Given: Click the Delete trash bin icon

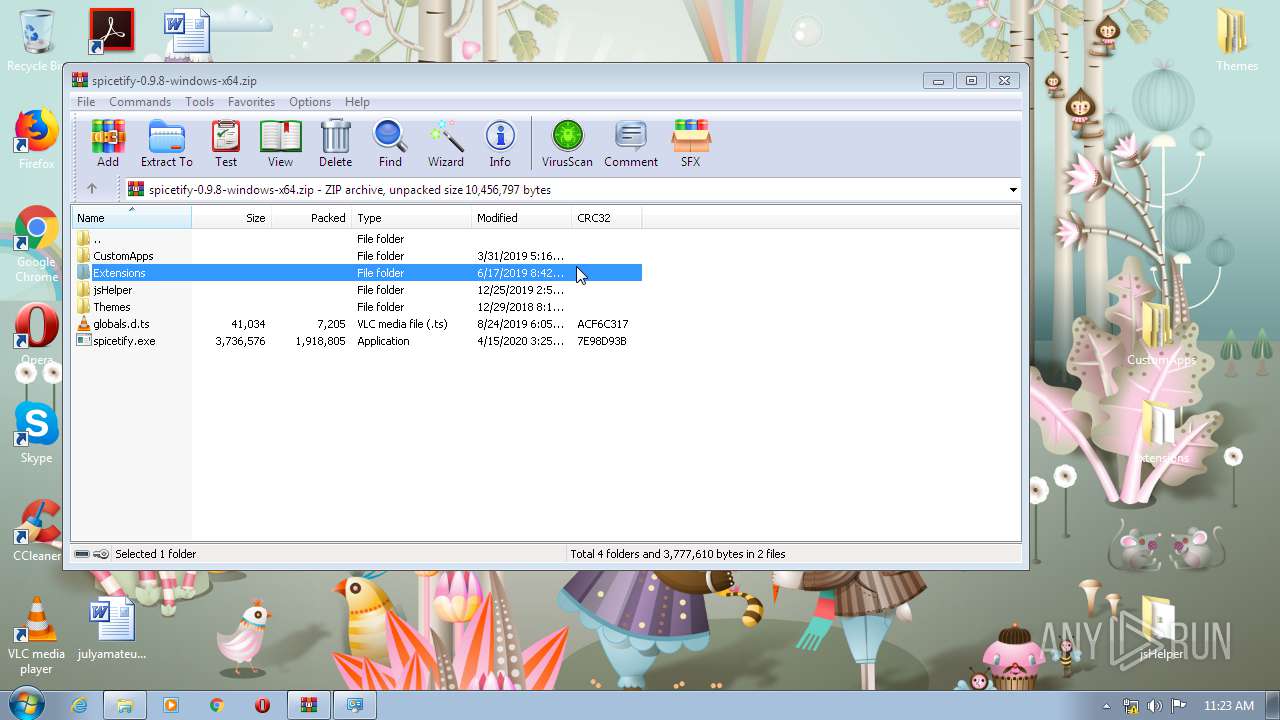Looking at the screenshot, I should point(335,144).
